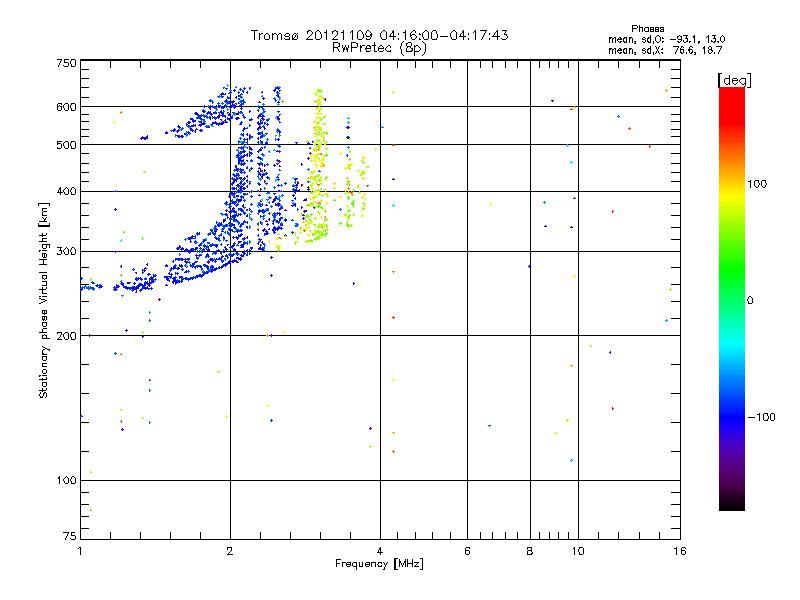This screenshot has height=600, width=800.
Task: Click the 'mean, sd,O: -93.1, 13.0' line
Action: (666, 39)
